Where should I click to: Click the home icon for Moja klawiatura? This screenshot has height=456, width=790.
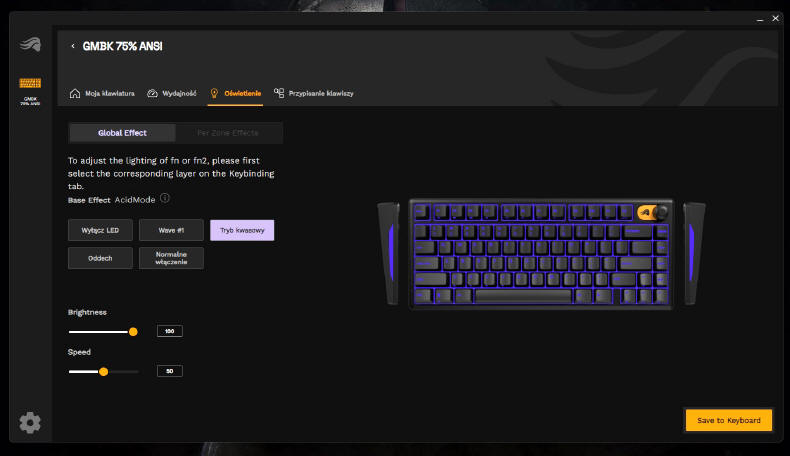point(75,93)
